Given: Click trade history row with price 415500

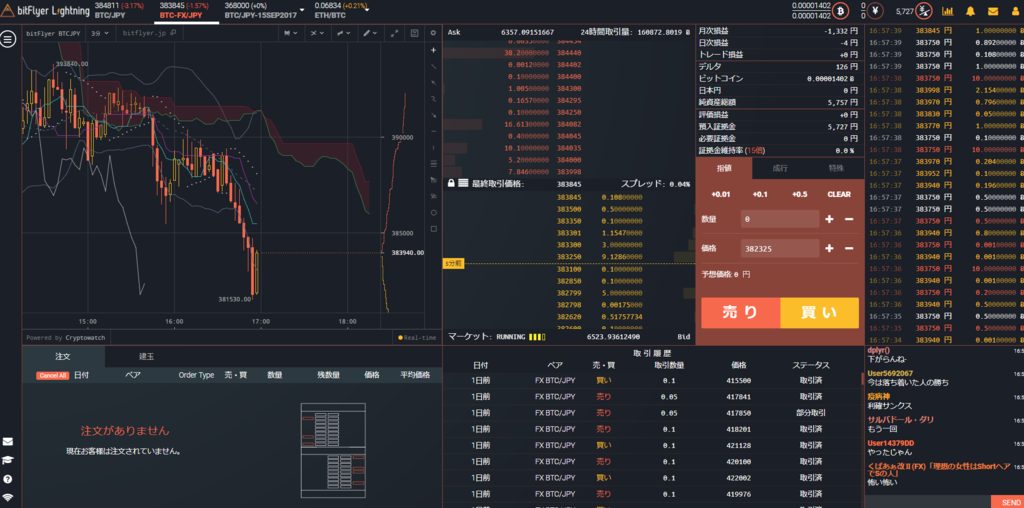Looking at the screenshot, I should pos(653,381).
